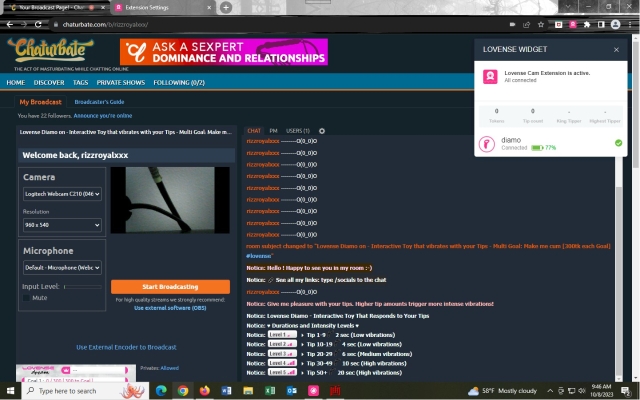The width and height of the screenshot is (640, 400).
Task: Open the USERS tab
Action: tap(298, 131)
